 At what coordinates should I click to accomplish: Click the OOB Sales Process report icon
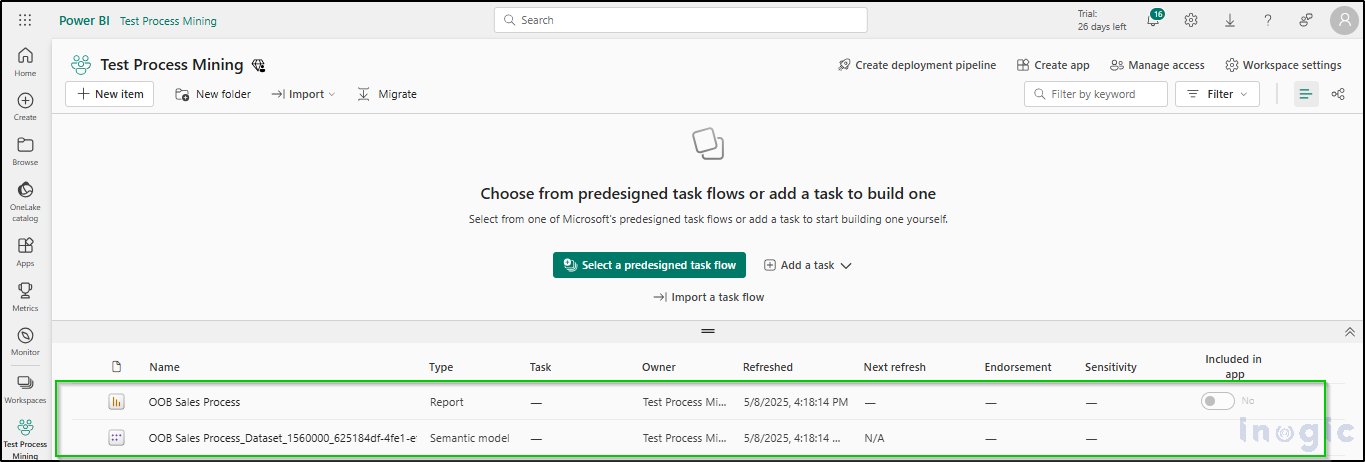point(116,402)
